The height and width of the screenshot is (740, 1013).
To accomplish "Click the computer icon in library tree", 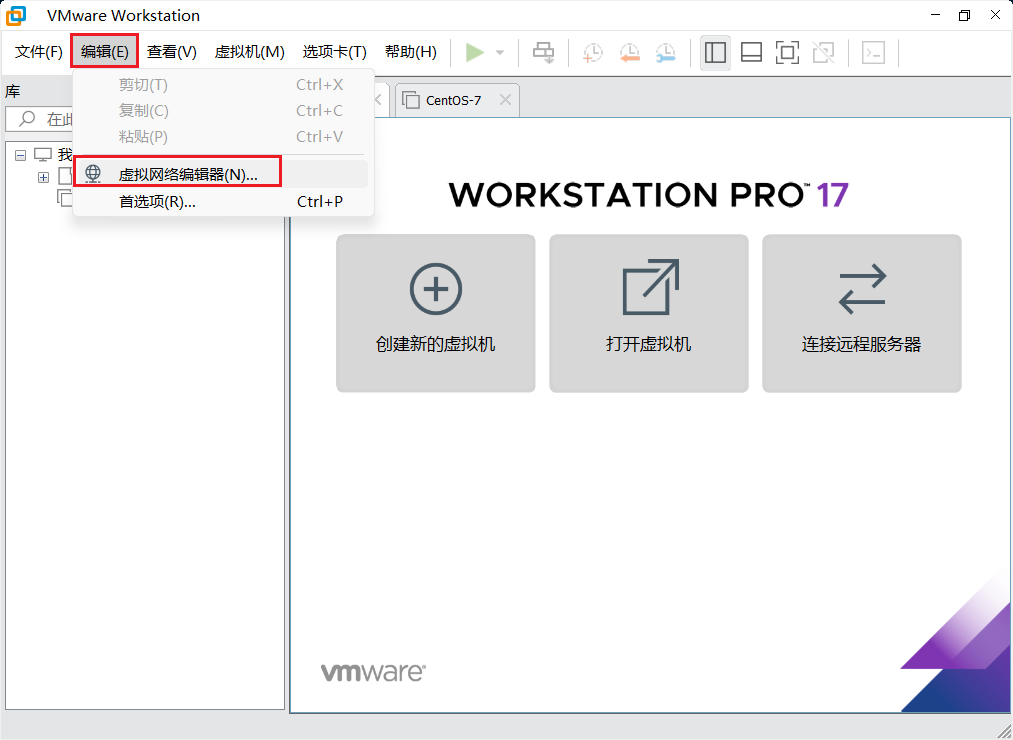I will point(43,154).
